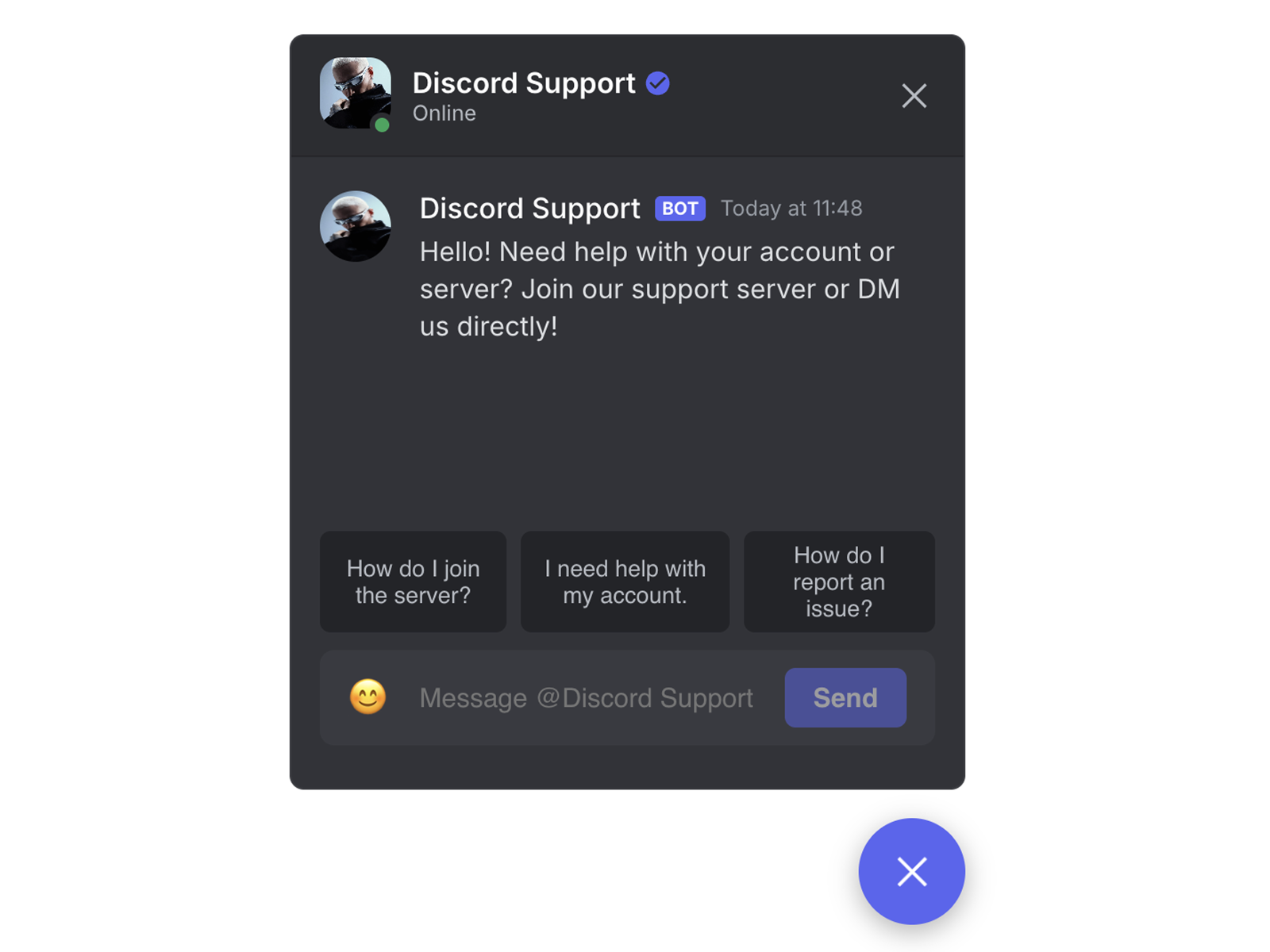This screenshot has width=1270, height=952.
Task: Choose "How do I join the server?" reply
Action: tap(413, 582)
